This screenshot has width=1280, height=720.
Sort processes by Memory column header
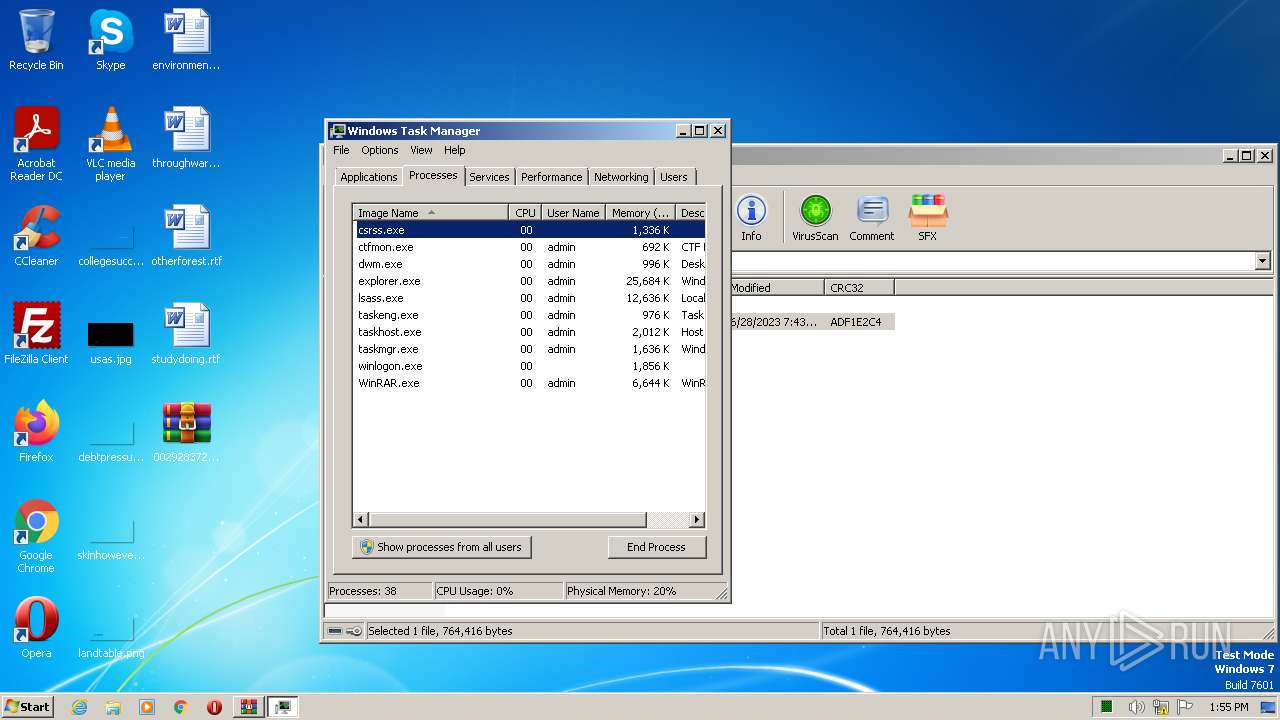coord(641,212)
